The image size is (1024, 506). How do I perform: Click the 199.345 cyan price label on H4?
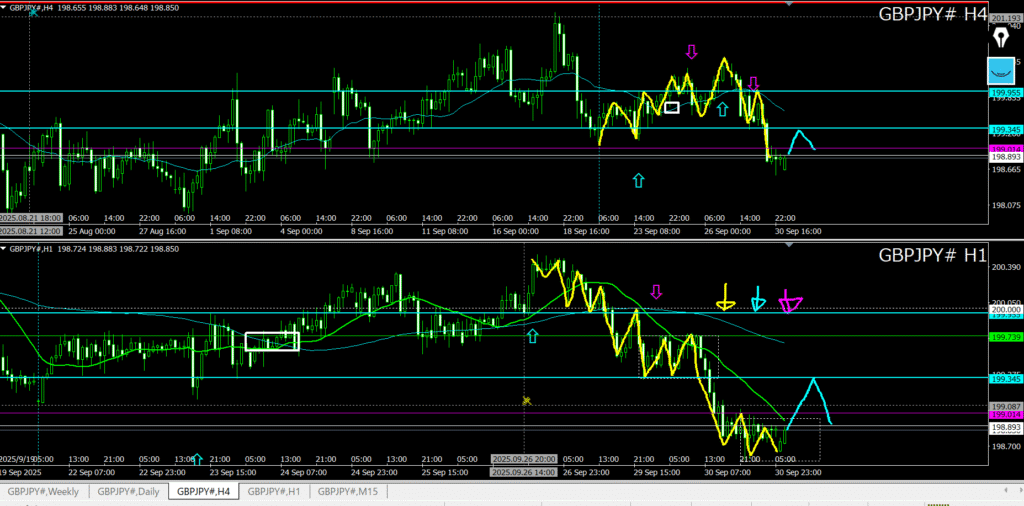1005,130
